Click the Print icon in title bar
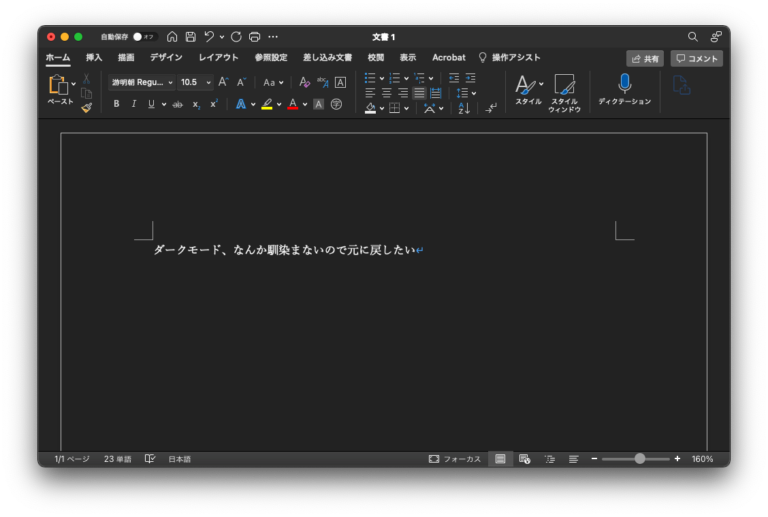 [254, 37]
